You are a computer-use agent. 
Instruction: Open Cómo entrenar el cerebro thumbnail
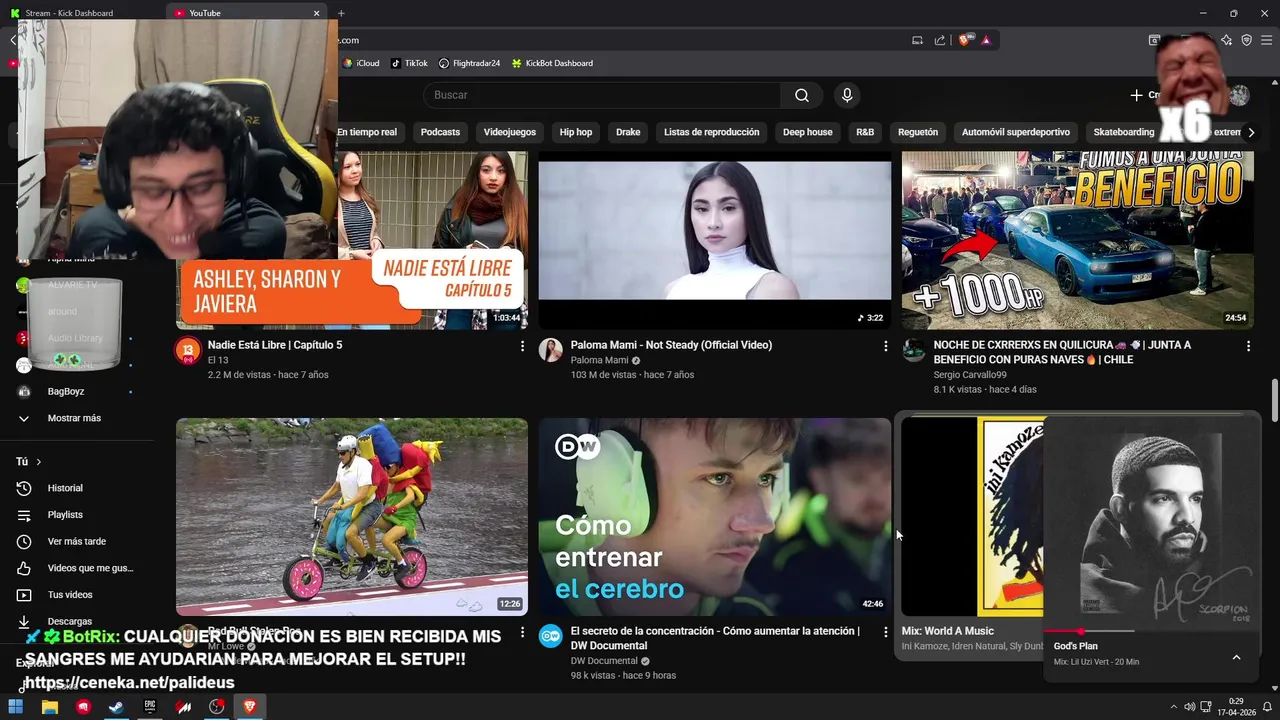pyautogui.click(x=715, y=517)
